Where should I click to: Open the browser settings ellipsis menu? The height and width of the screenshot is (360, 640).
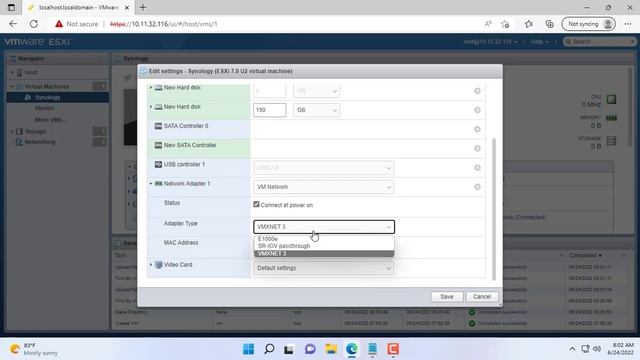click(x=627, y=24)
